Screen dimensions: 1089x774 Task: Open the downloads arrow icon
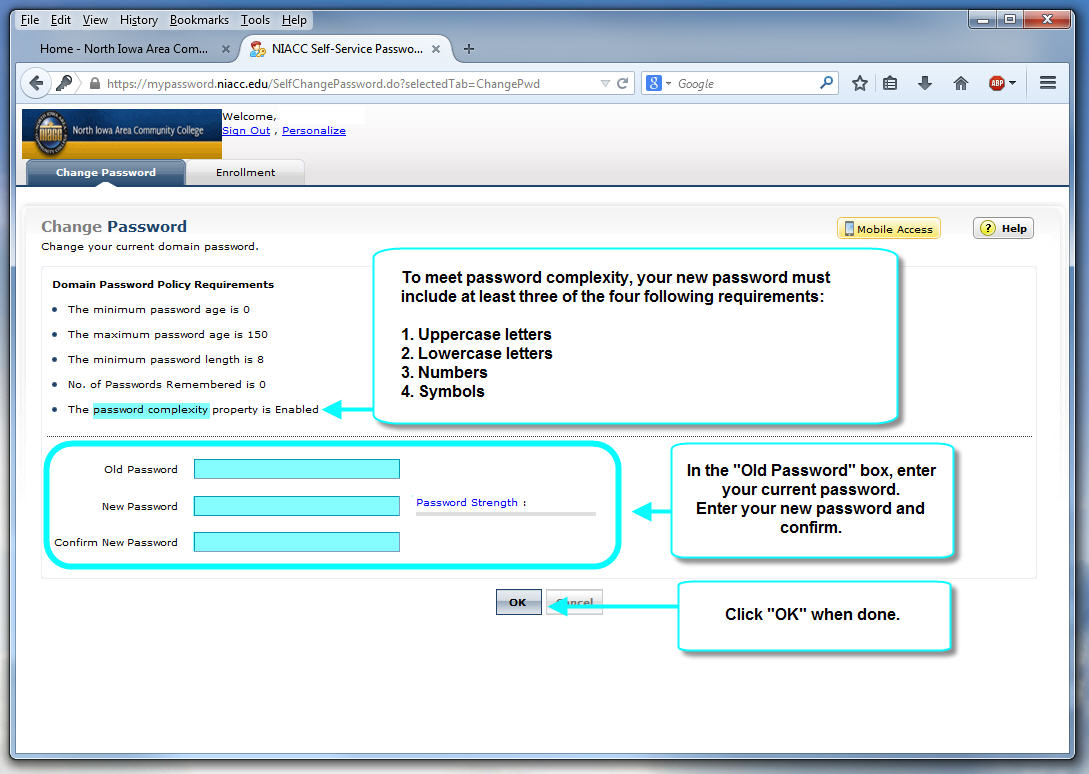(925, 83)
